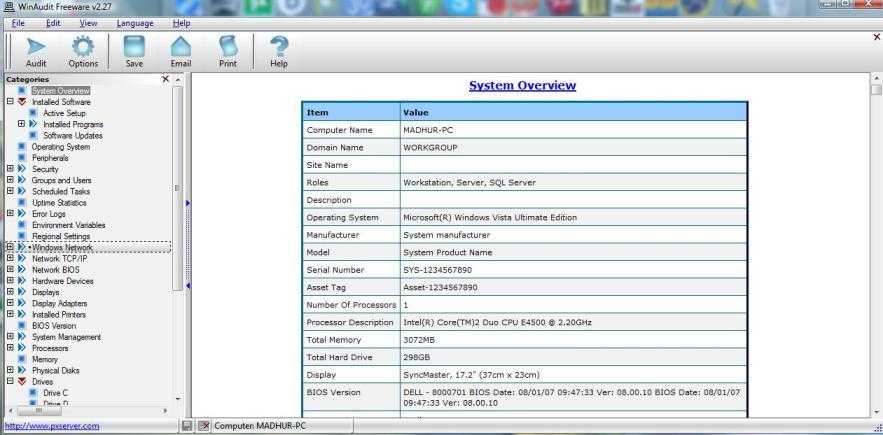
Task: Click the status bar save disk icon
Action: pos(187,426)
